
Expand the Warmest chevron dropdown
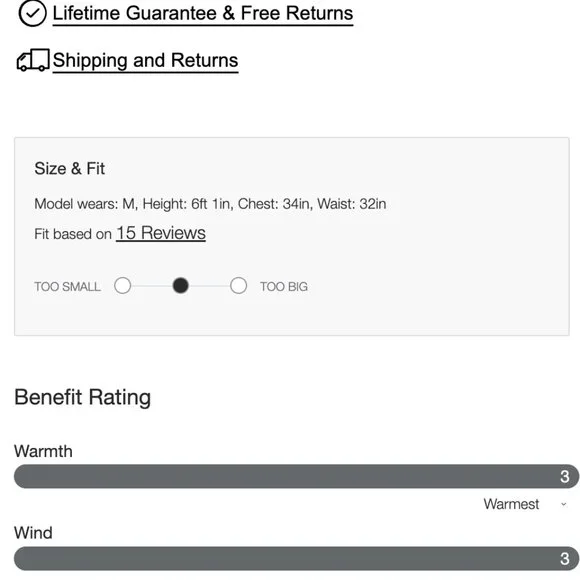pyautogui.click(x=563, y=504)
